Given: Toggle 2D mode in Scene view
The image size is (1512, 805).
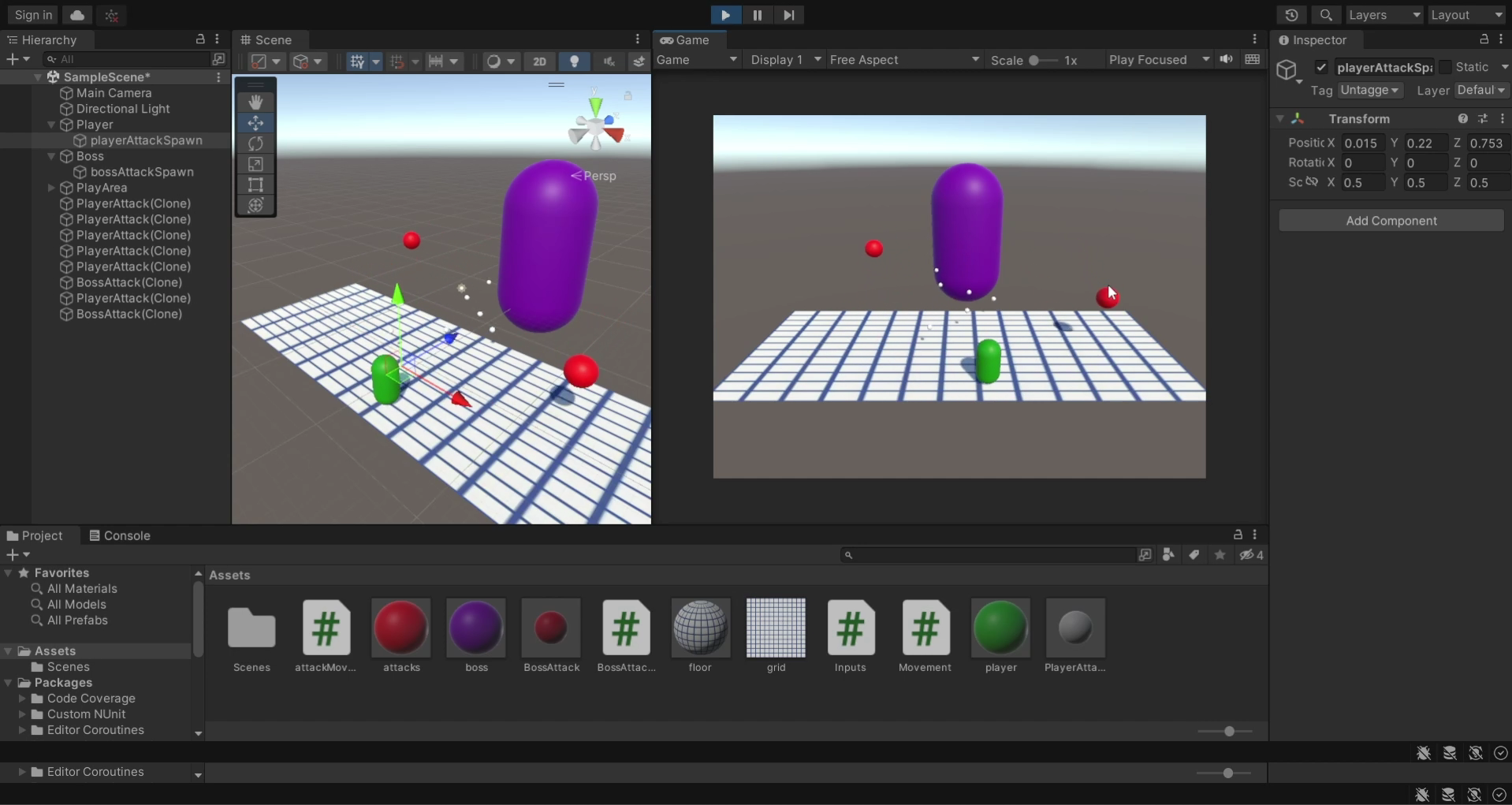Looking at the screenshot, I should 539,61.
